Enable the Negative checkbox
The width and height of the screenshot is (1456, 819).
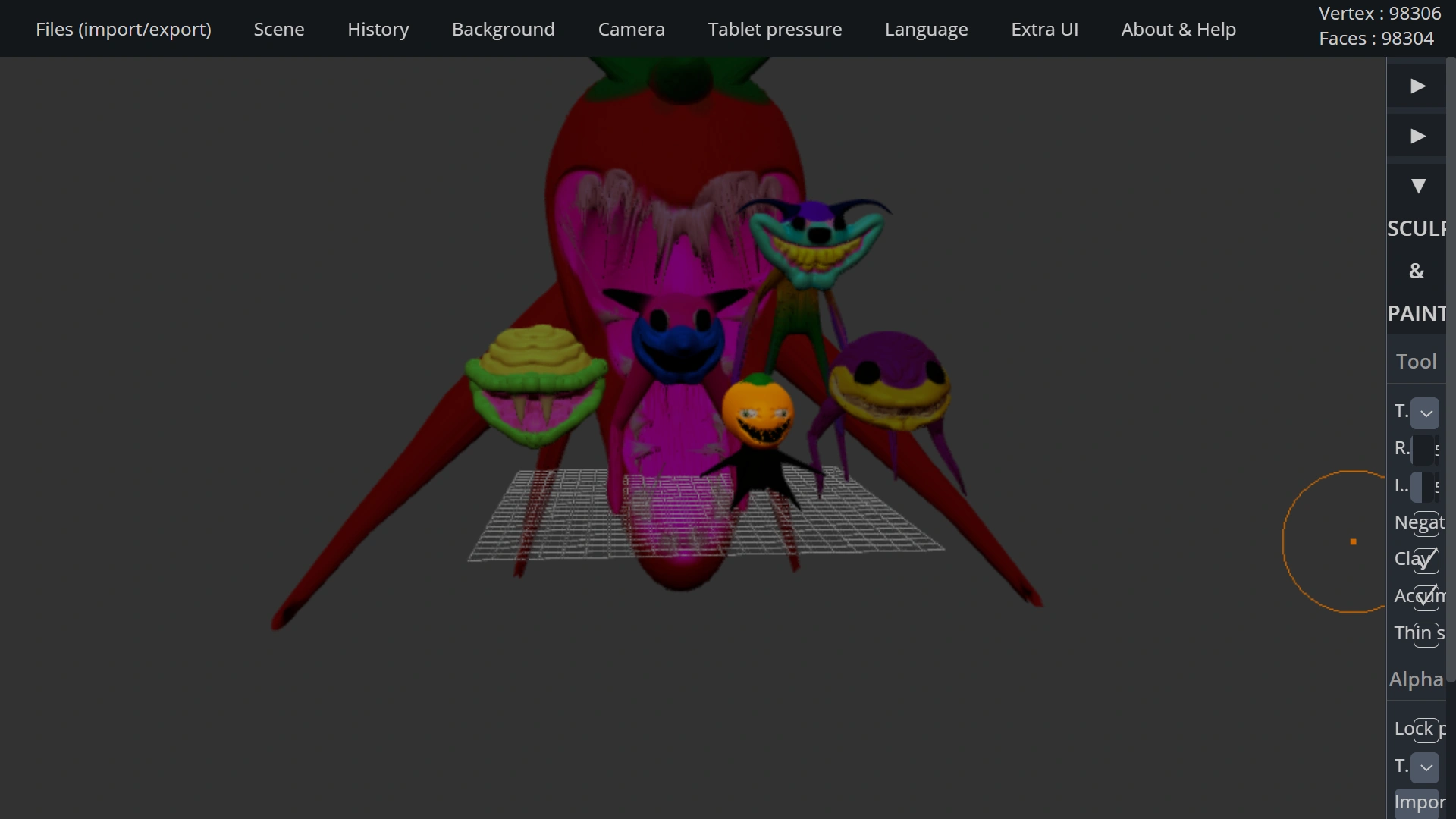click(1426, 523)
